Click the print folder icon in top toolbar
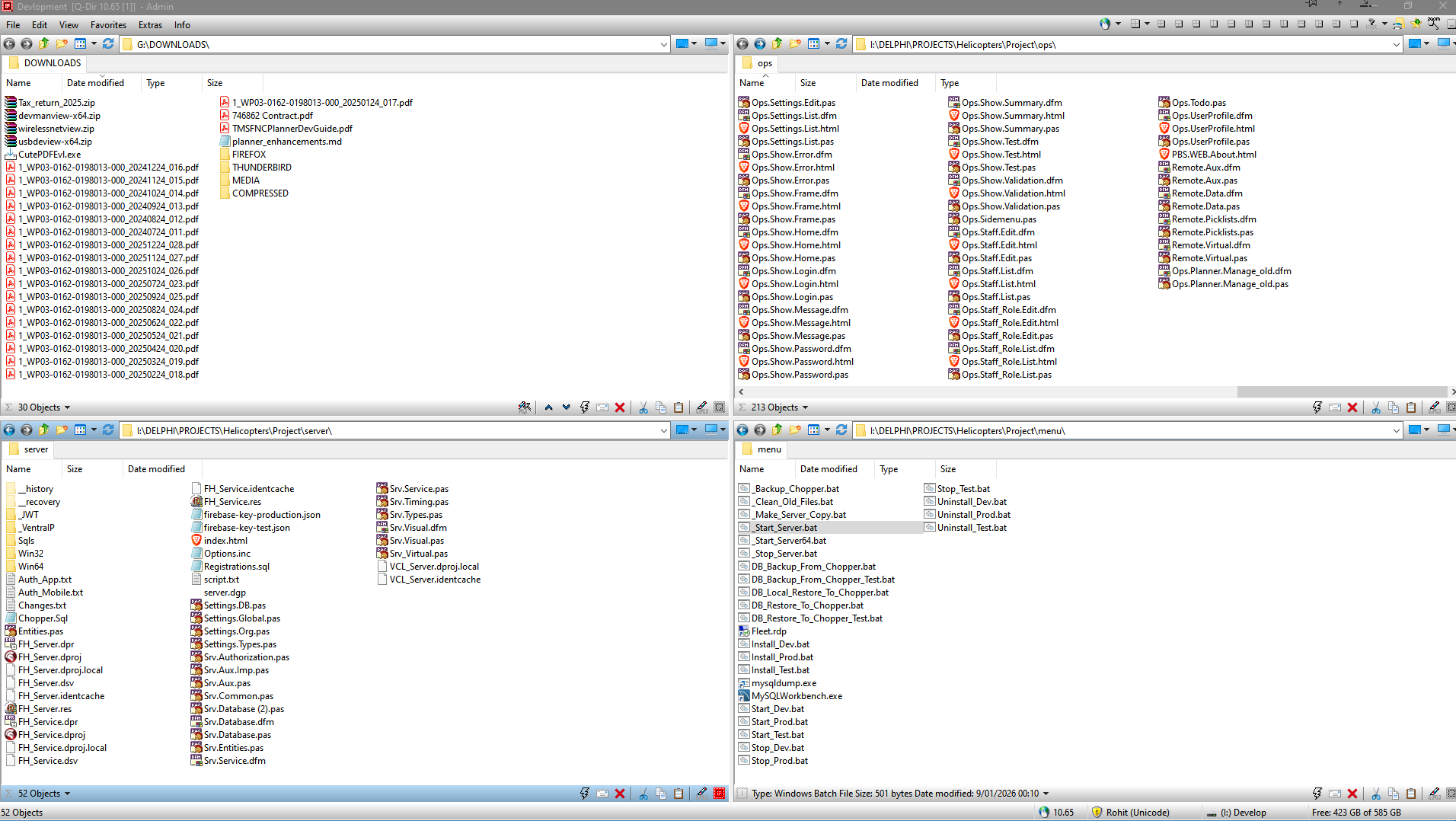 click(1398, 24)
